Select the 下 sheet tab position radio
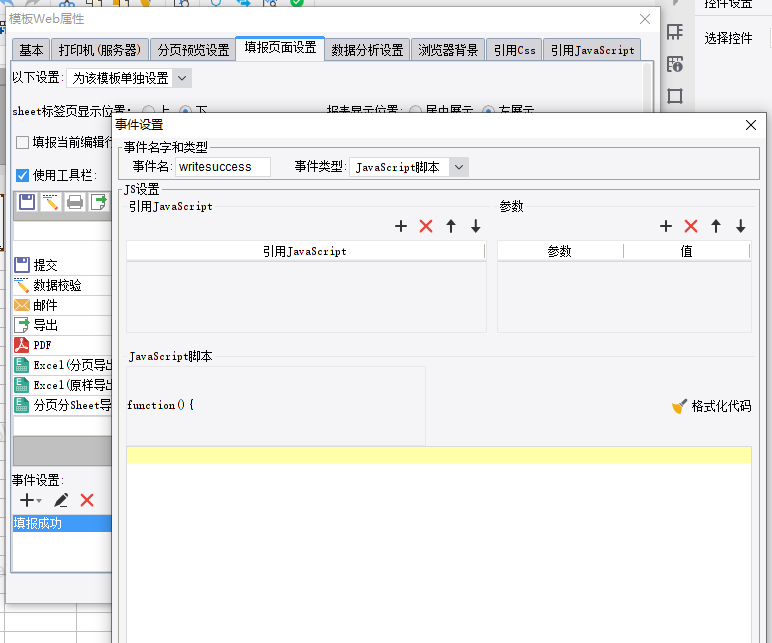This screenshot has height=643, width=772. tap(185, 110)
